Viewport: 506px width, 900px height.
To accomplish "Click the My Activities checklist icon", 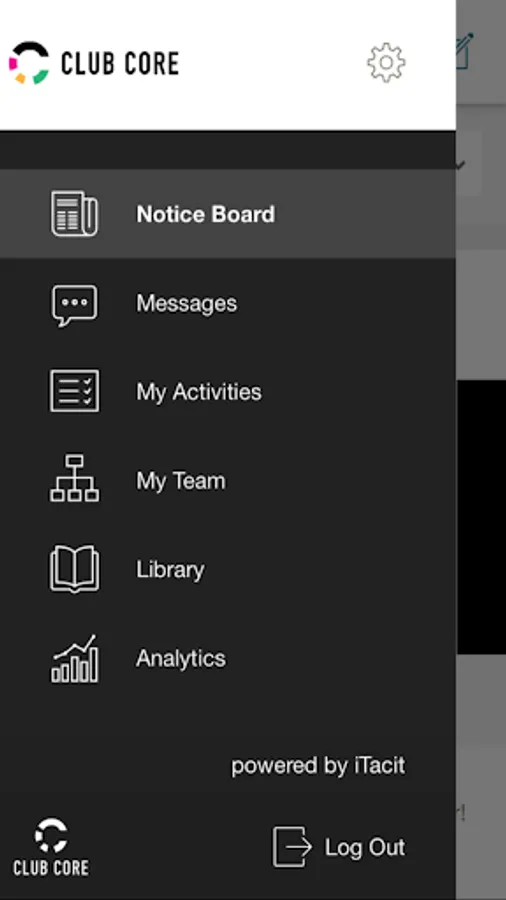I will tap(75, 391).
